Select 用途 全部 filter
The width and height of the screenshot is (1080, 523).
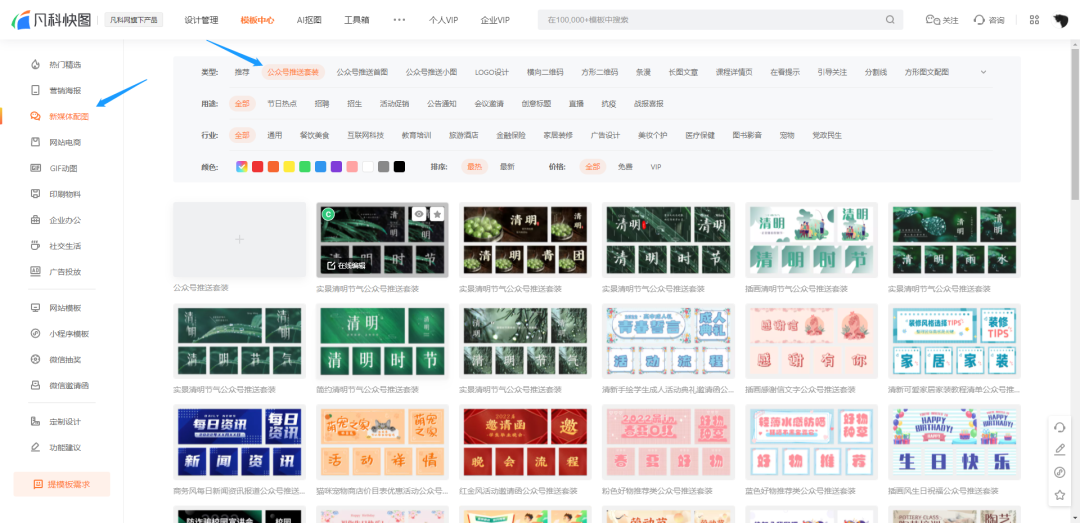[242, 103]
